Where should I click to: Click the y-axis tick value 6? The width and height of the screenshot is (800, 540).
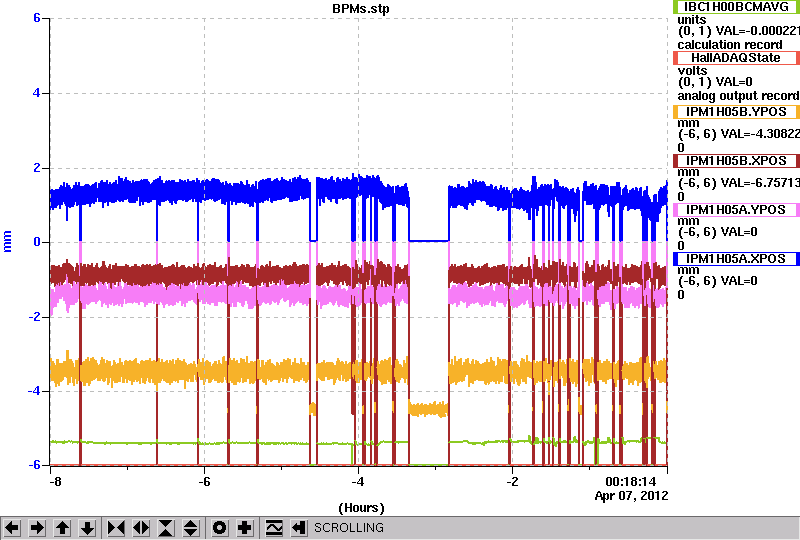coord(37,18)
